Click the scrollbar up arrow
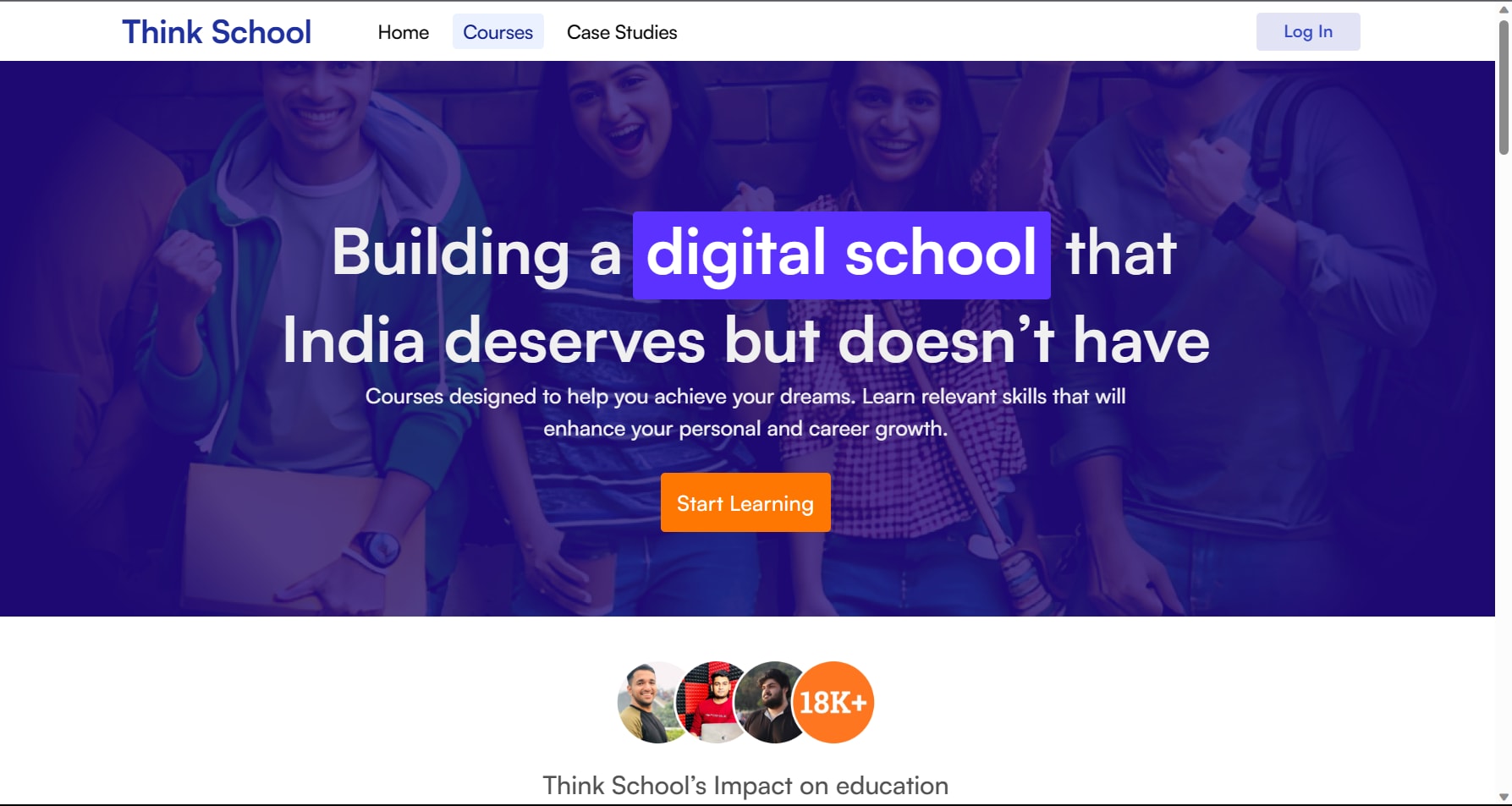The height and width of the screenshot is (806, 1512). pos(1504,8)
